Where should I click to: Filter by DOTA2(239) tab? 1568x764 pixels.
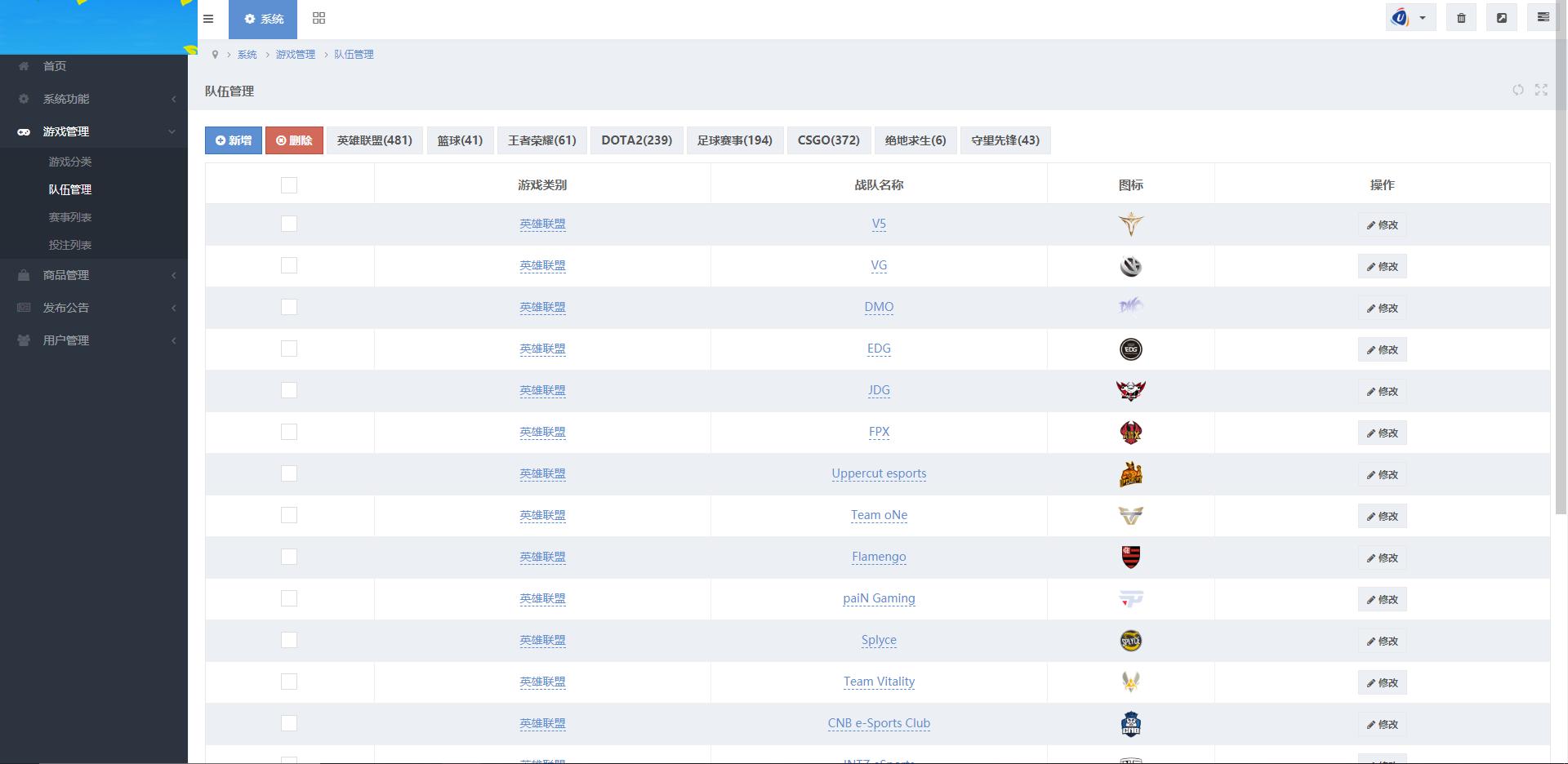[x=636, y=140]
